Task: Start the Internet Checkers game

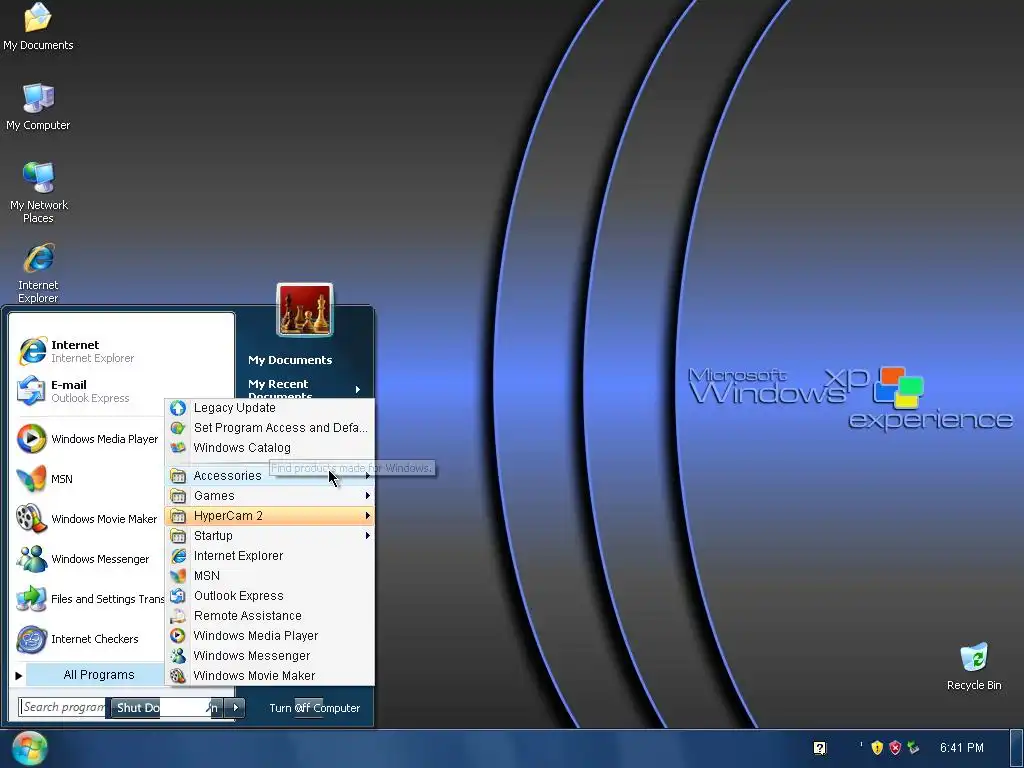Action: coord(89,639)
